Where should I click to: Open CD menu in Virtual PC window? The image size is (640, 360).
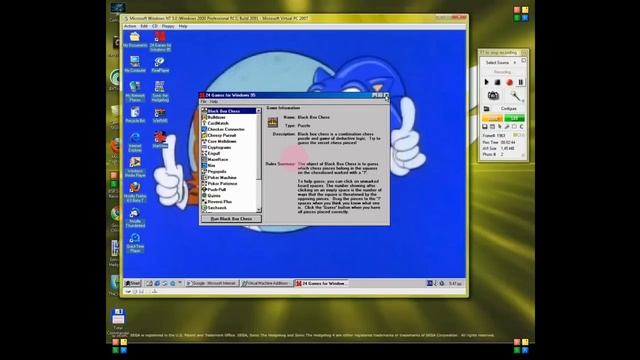click(x=155, y=26)
